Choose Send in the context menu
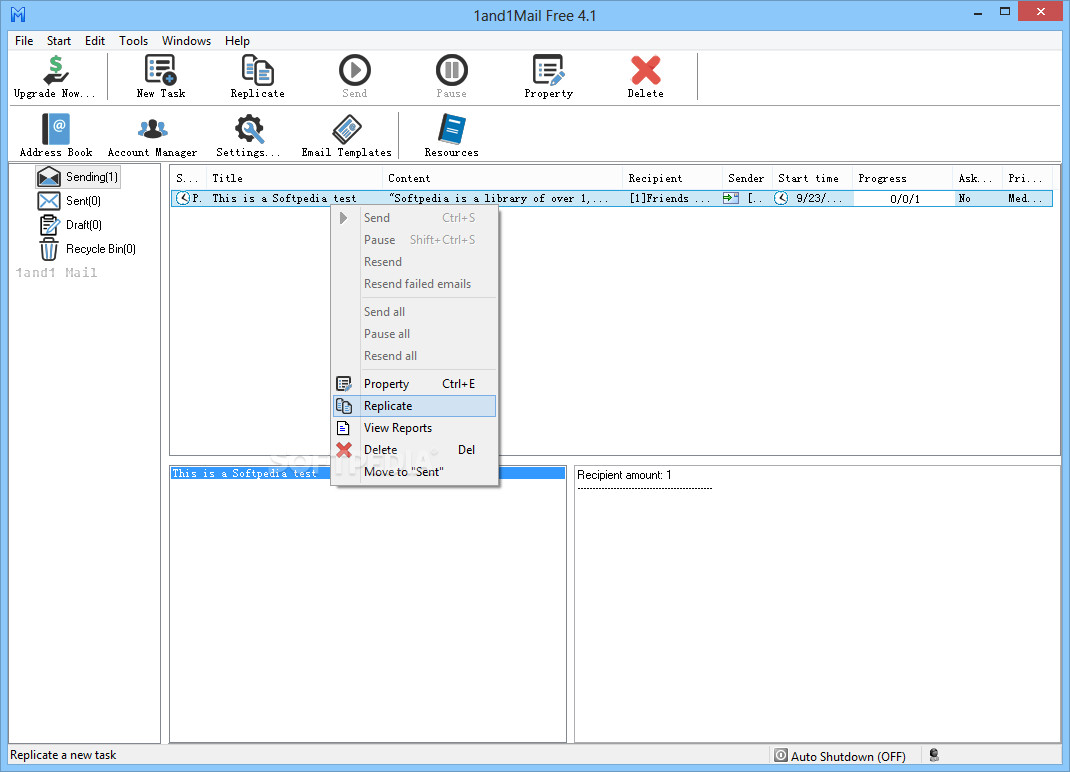The image size is (1070, 772). (x=414, y=218)
